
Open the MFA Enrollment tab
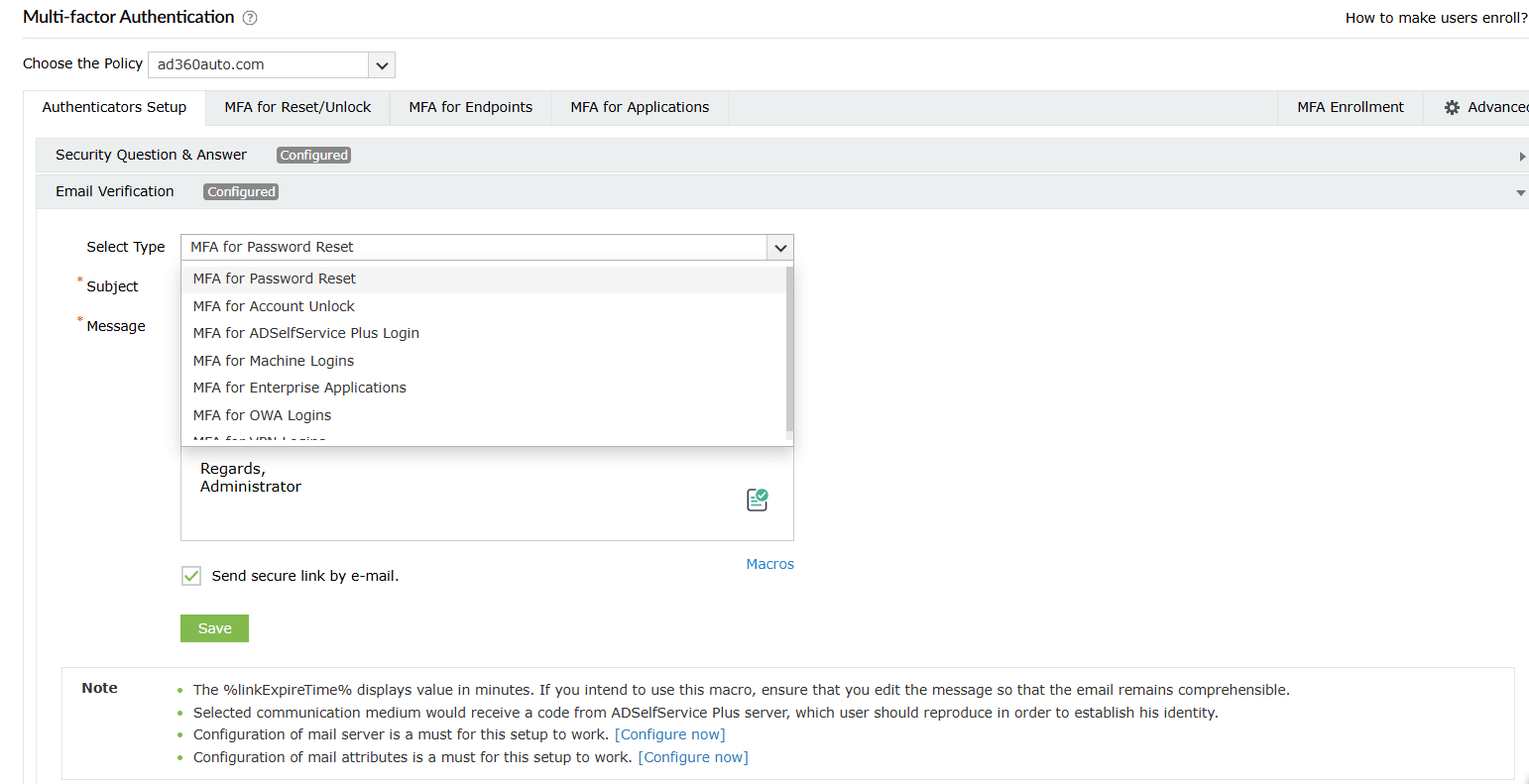(x=1351, y=107)
